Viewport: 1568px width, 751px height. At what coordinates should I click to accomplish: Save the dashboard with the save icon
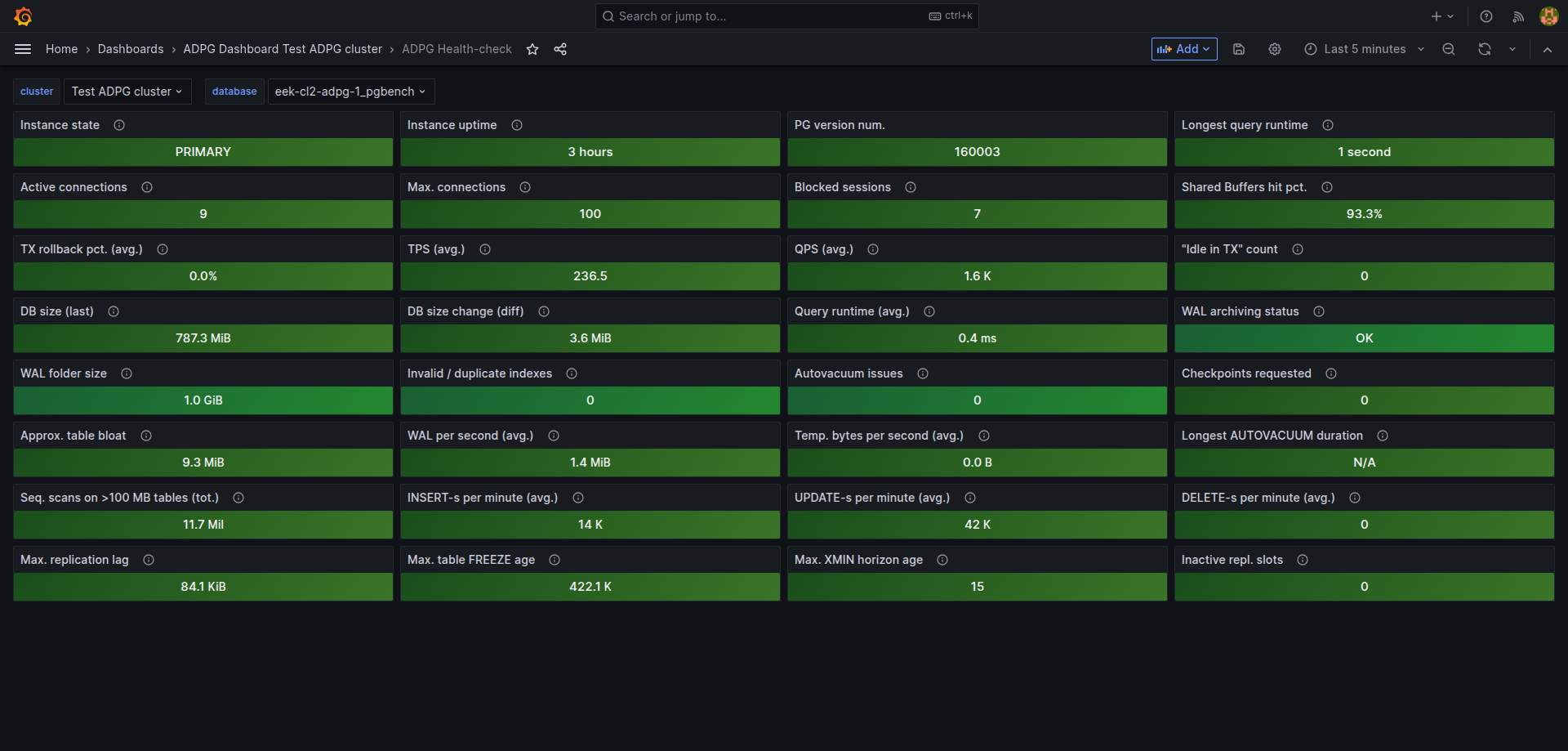click(1239, 49)
